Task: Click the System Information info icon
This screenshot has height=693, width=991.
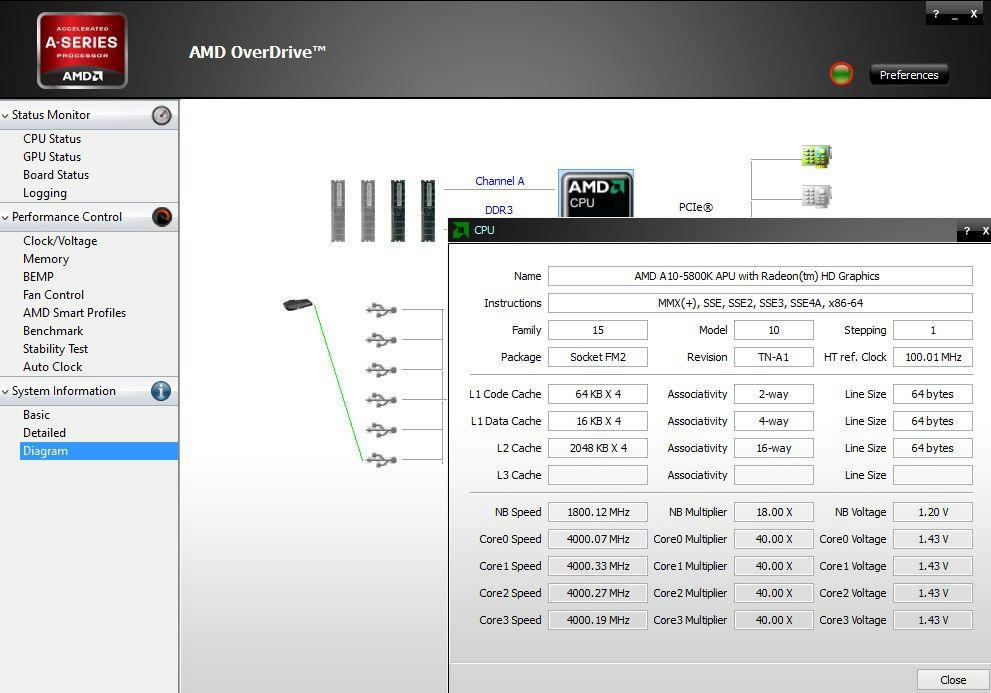Action: (x=161, y=391)
